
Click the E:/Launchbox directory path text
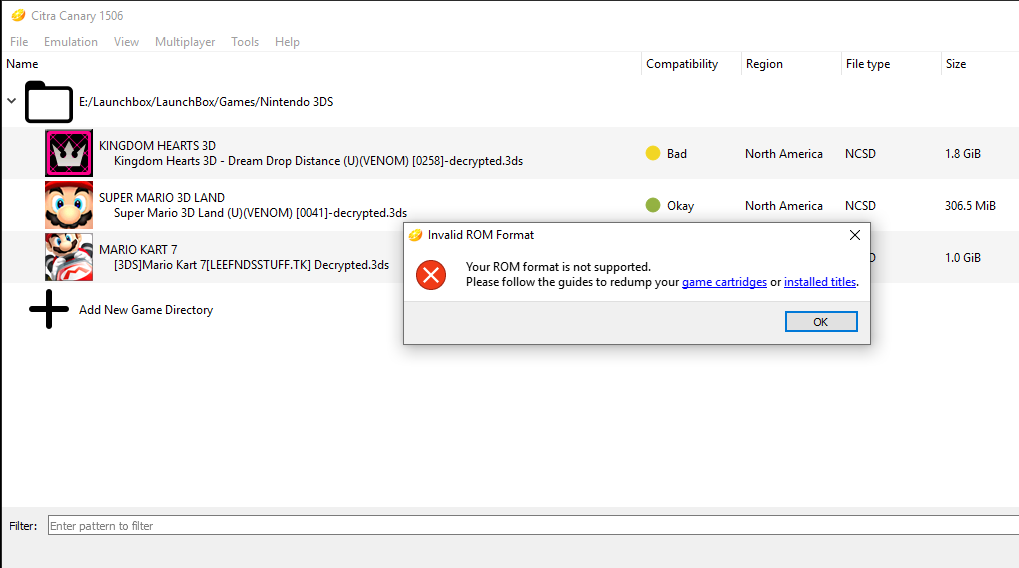pos(206,102)
